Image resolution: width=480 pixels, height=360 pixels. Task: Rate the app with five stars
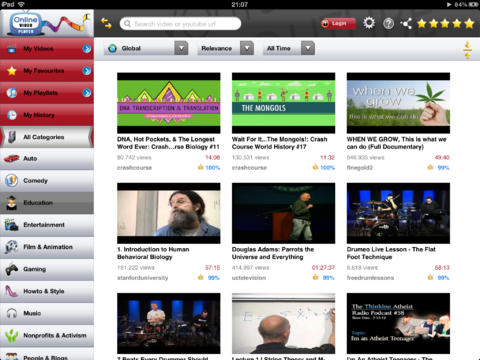coord(445,23)
